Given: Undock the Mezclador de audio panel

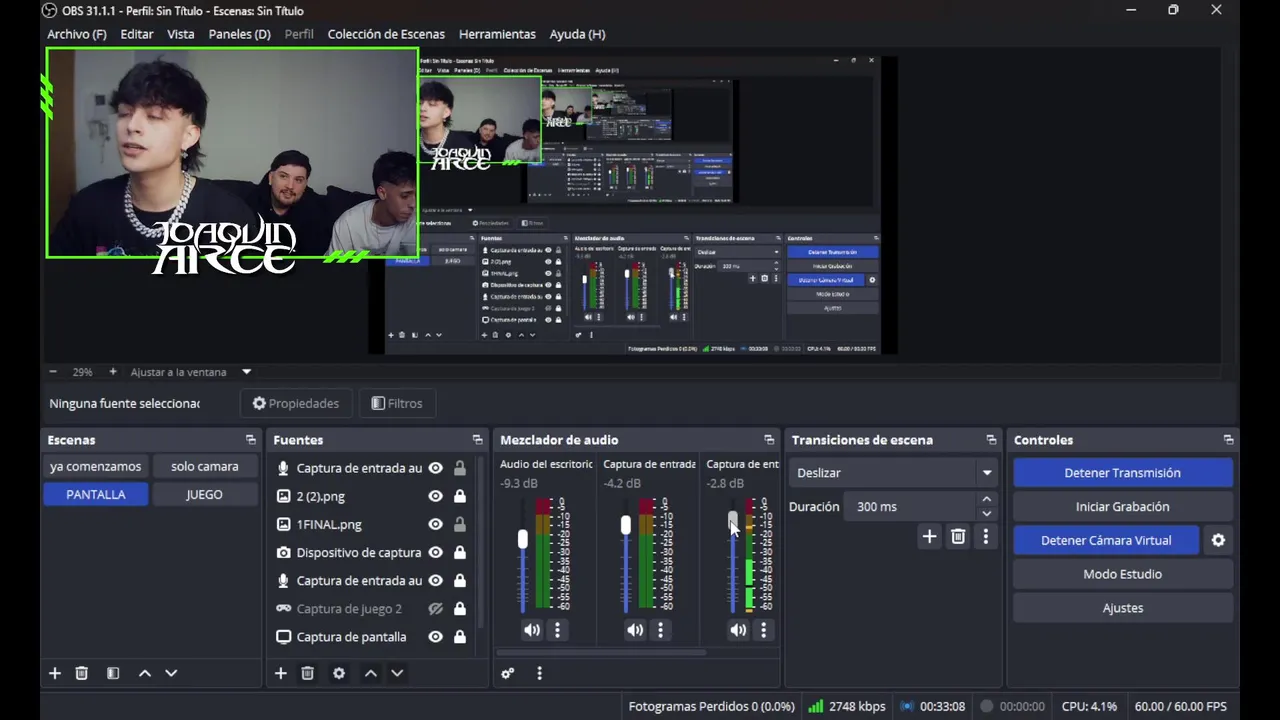Looking at the screenshot, I should pyautogui.click(x=769, y=440).
